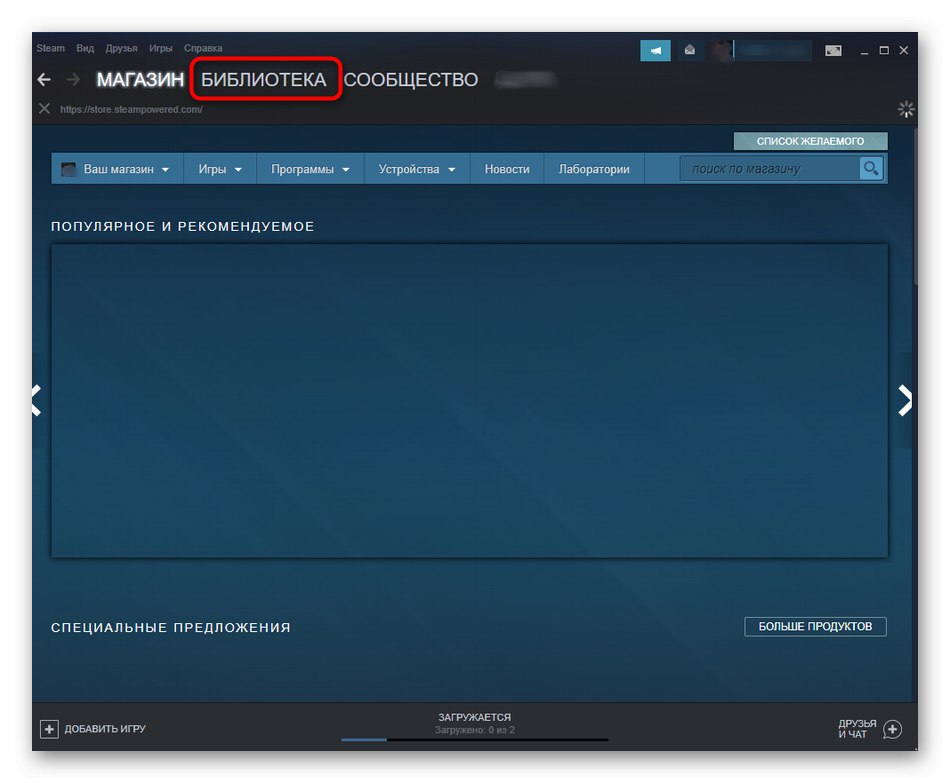The width and height of the screenshot is (950, 783).
Task: Show next featured carousel item
Action: point(905,400)
